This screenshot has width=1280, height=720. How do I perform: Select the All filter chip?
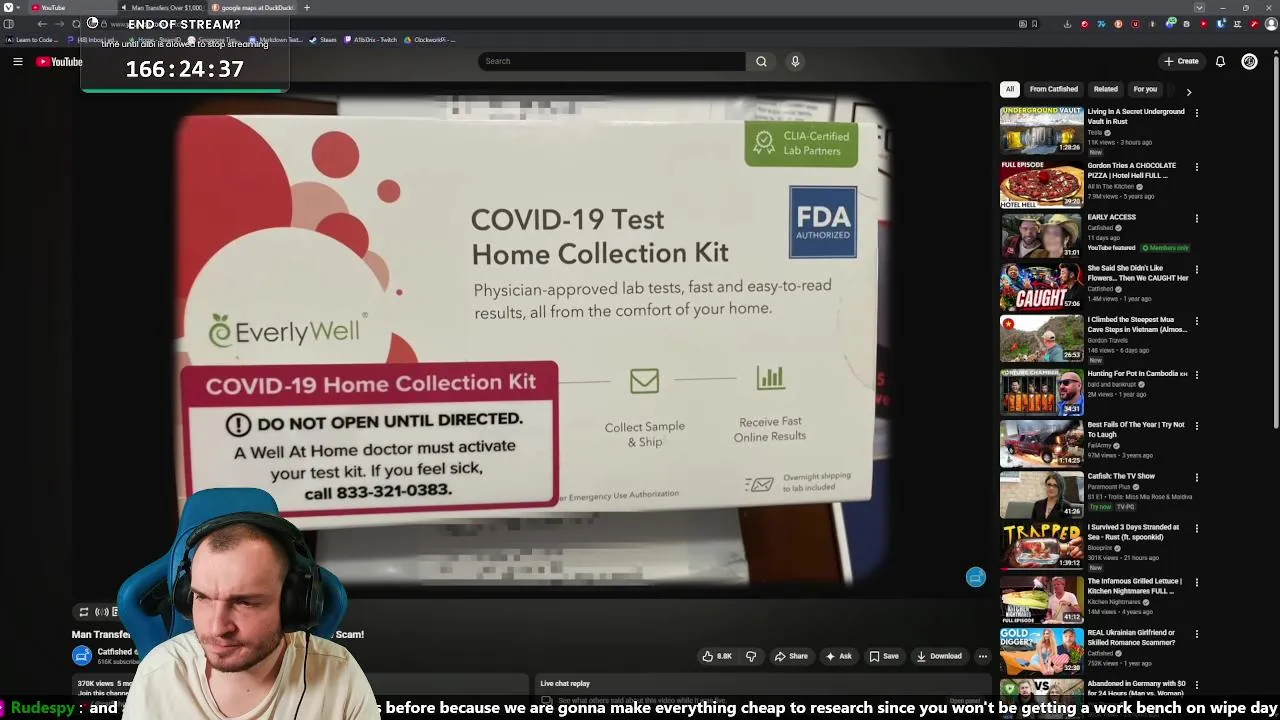tap(1010, 89)
